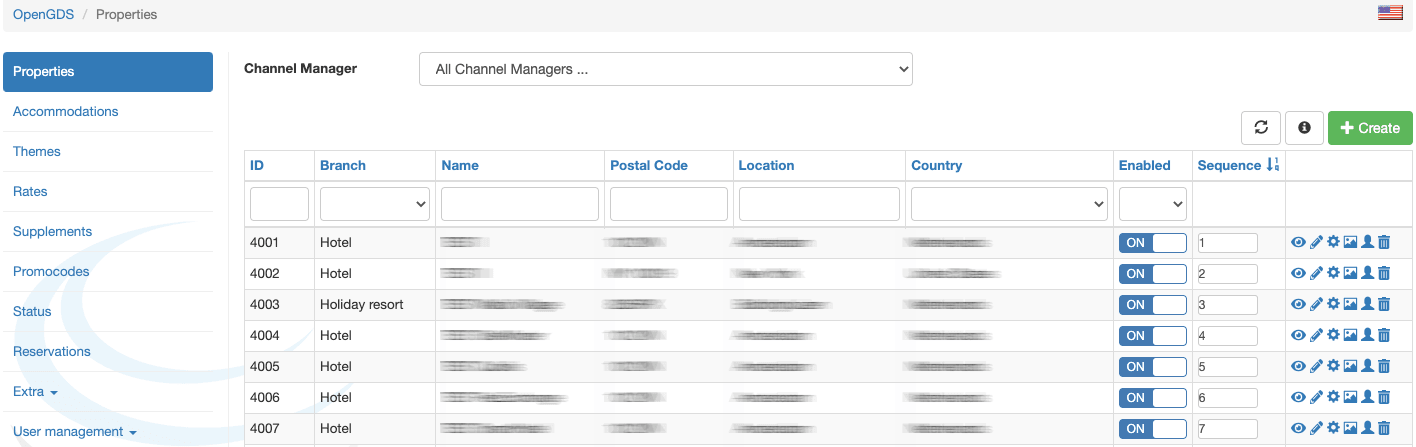Click the image icon for property 4004

point(1350,336)
